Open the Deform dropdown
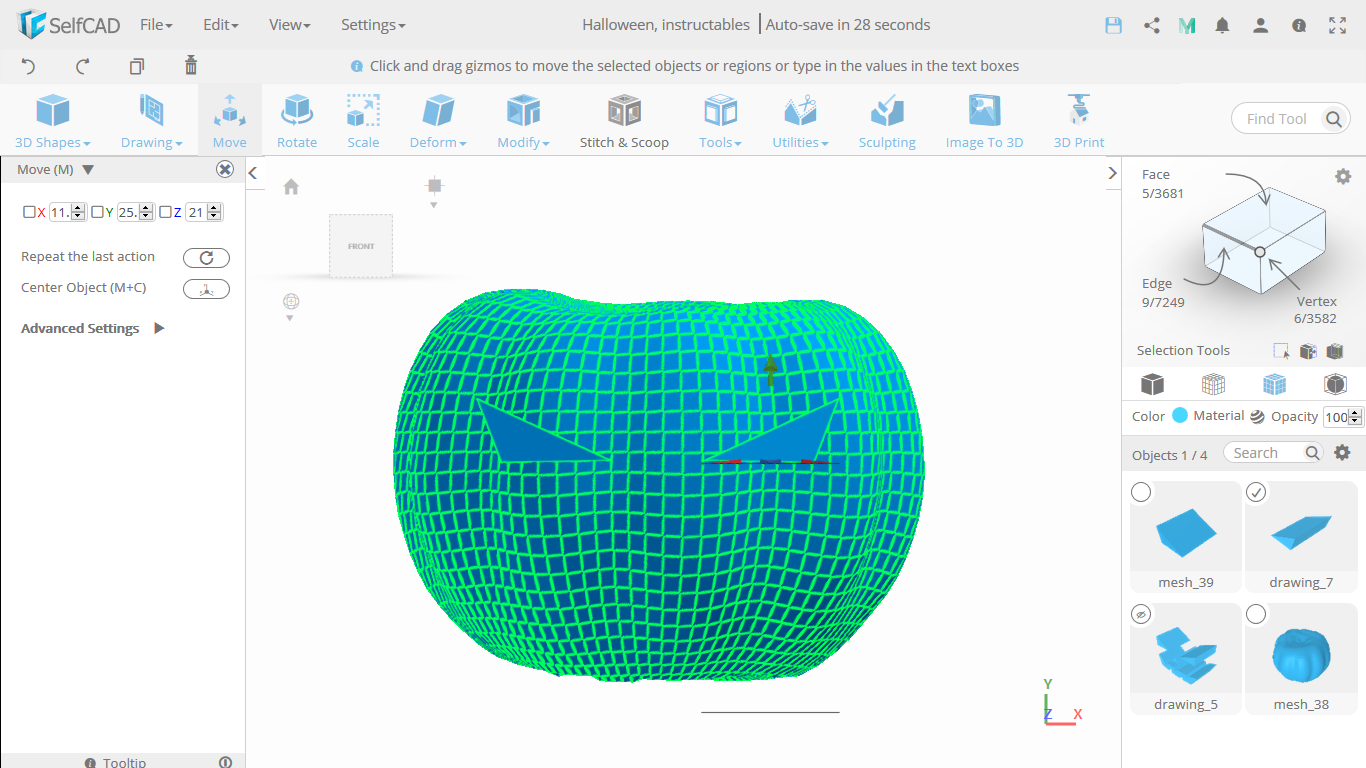 (438, 120)
